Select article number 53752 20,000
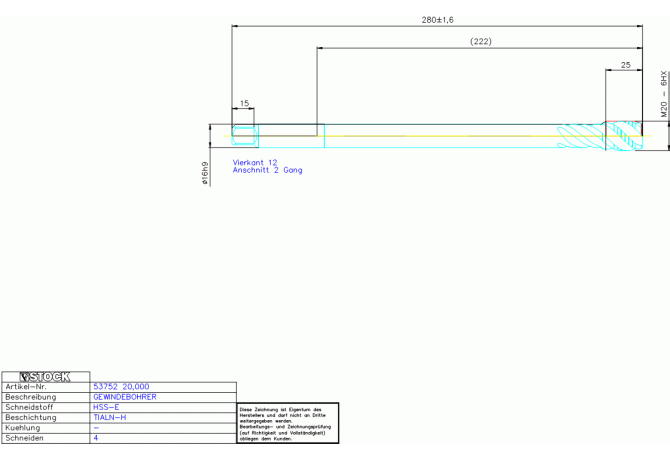 [x=121, y=387]
